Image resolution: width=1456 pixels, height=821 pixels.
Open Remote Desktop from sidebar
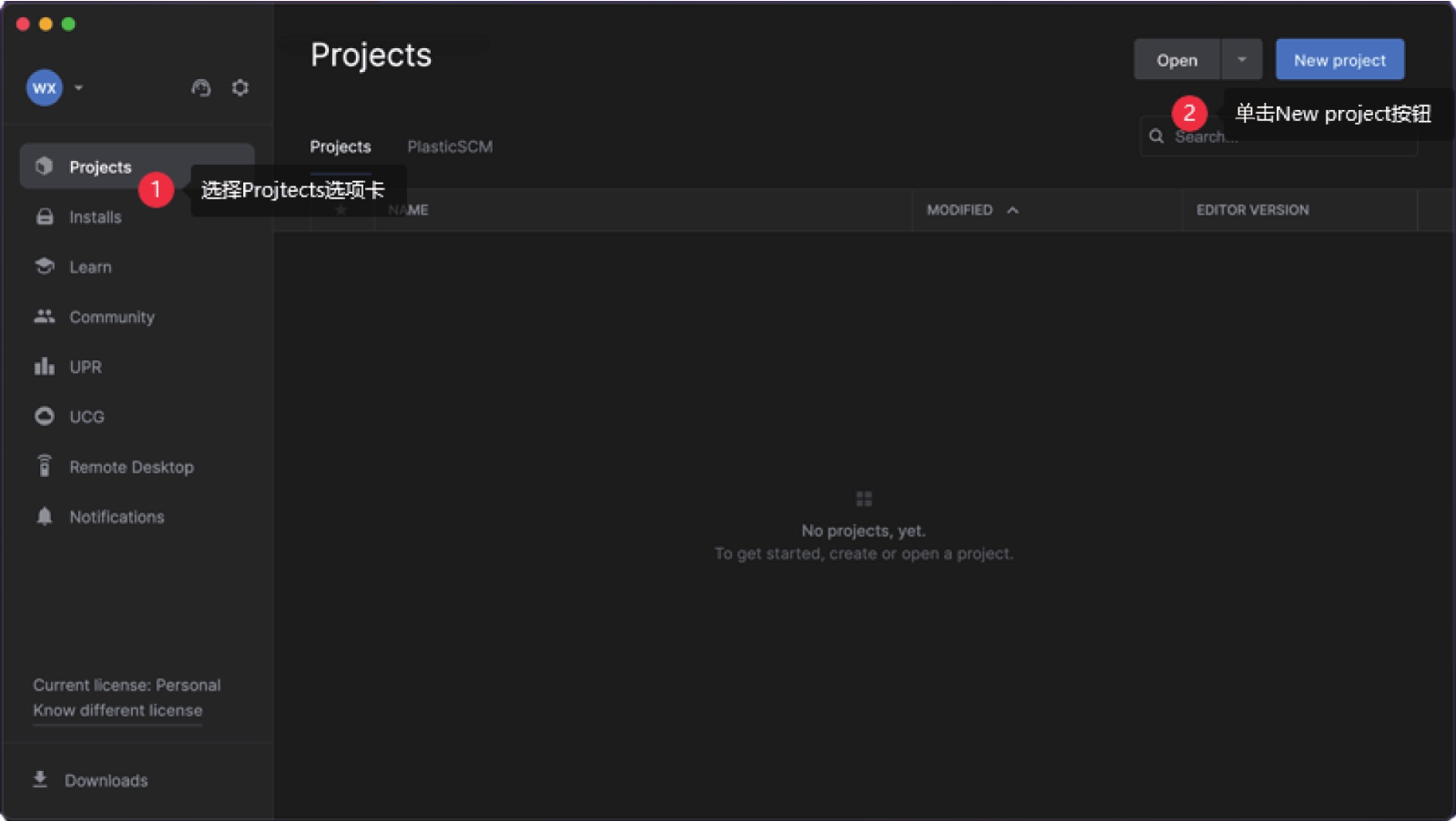pyautogui.click(x=131, y=467)
